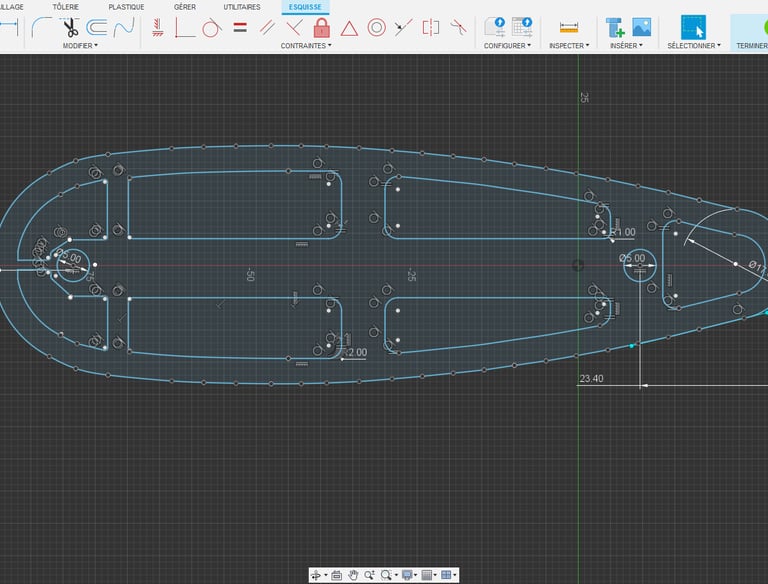
Task: Apply the Tangent constraint
Action: point(212,27)
